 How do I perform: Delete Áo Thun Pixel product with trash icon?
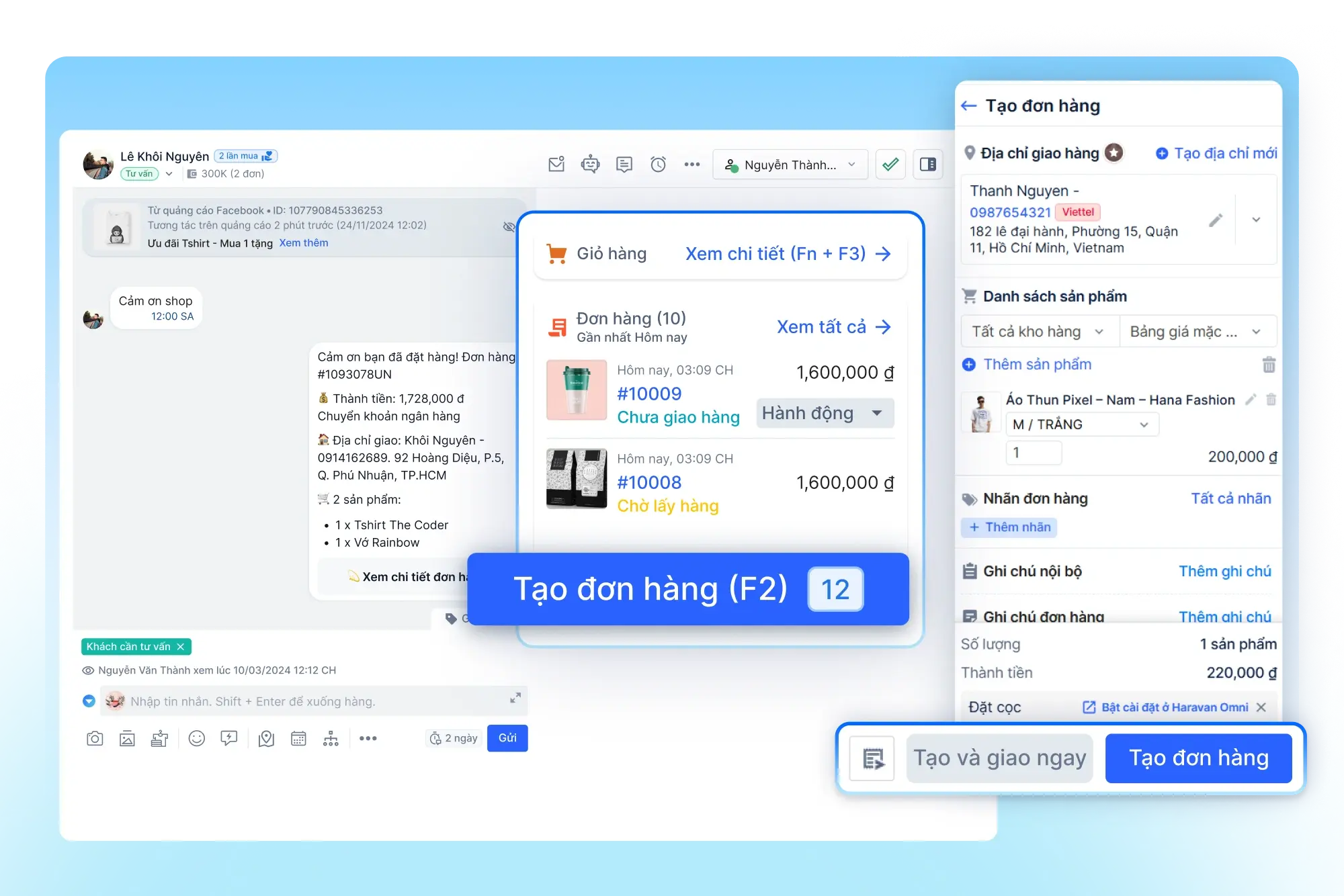click(1271, 400)
